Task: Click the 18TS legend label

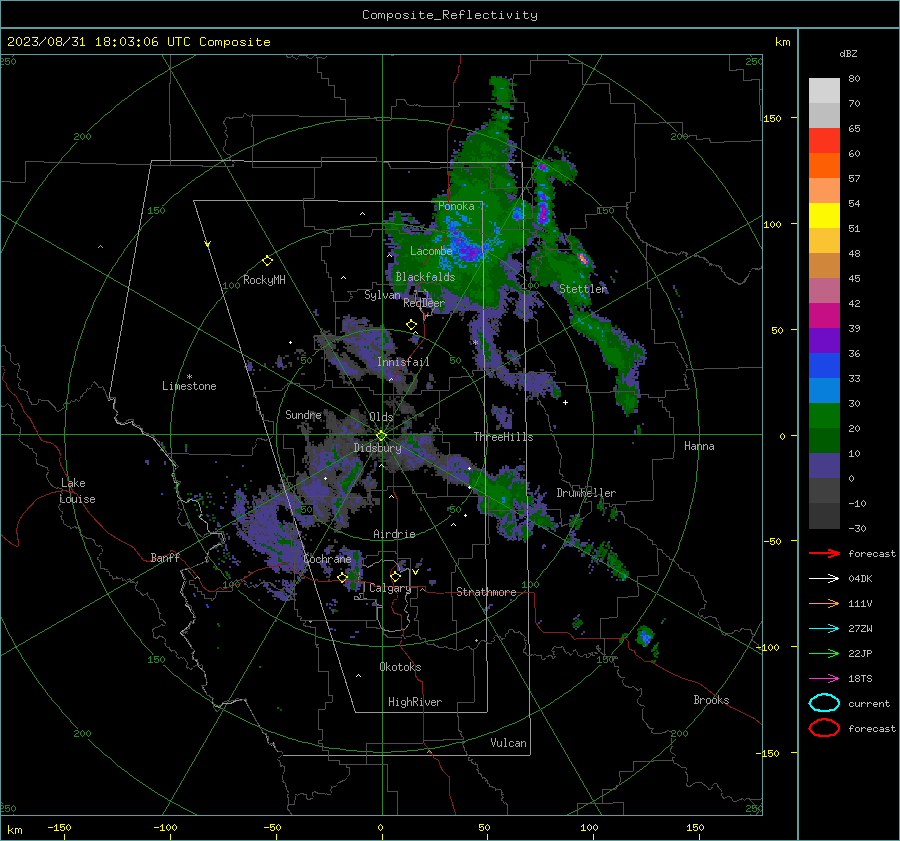Action: (x=860, y=679)
